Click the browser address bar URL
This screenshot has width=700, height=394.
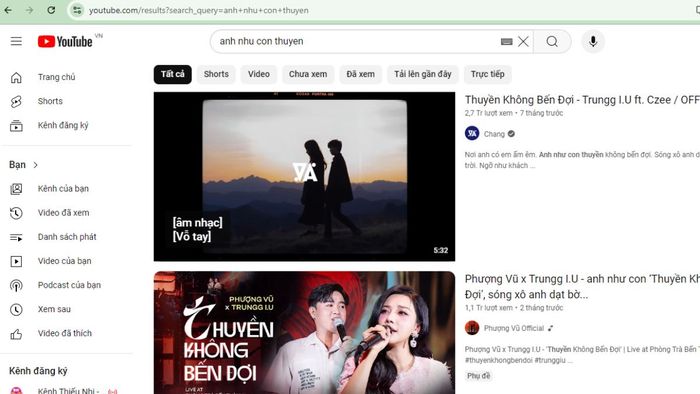(199, 10)
